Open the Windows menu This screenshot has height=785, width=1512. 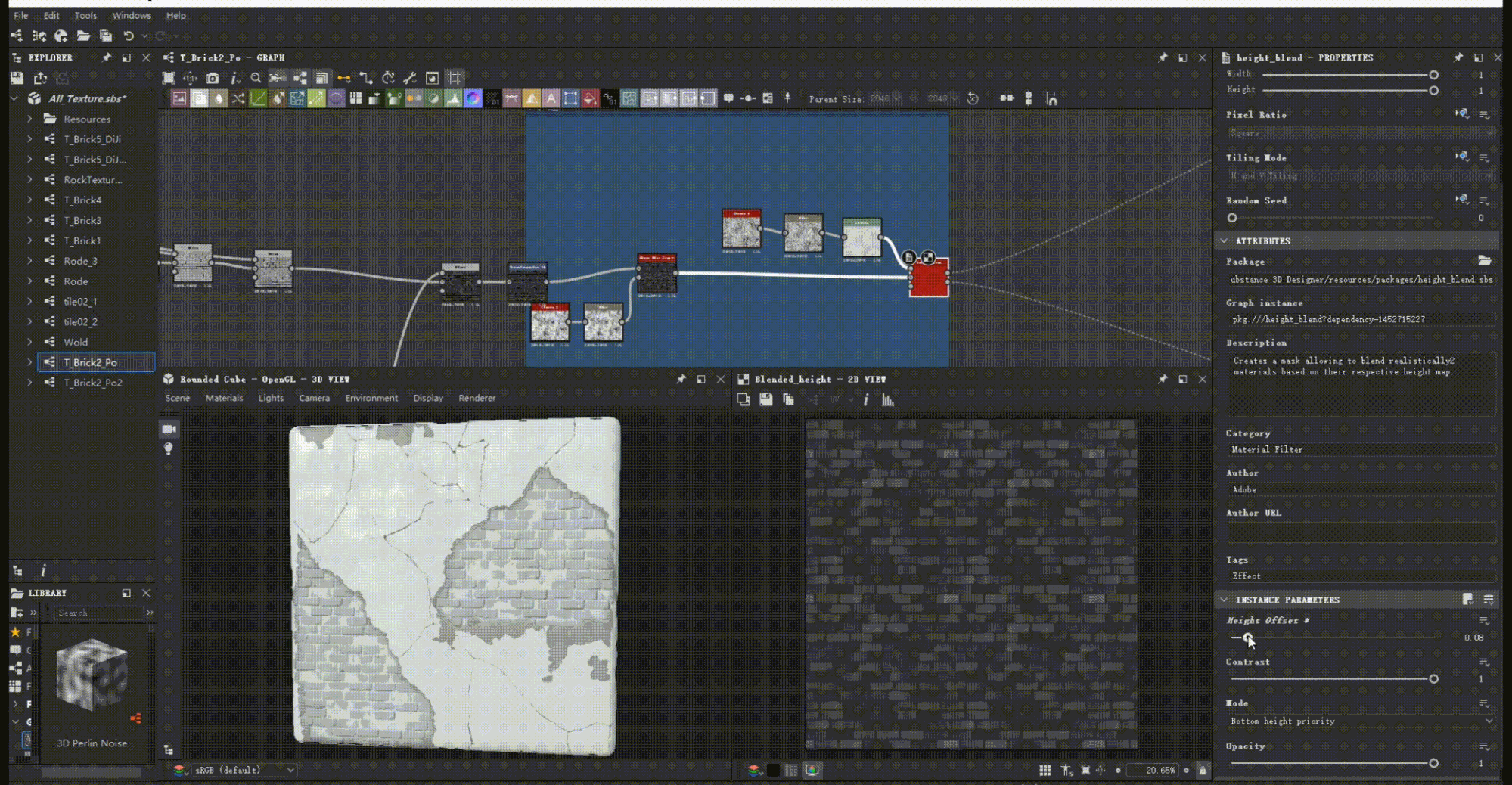tap(131, 15)
